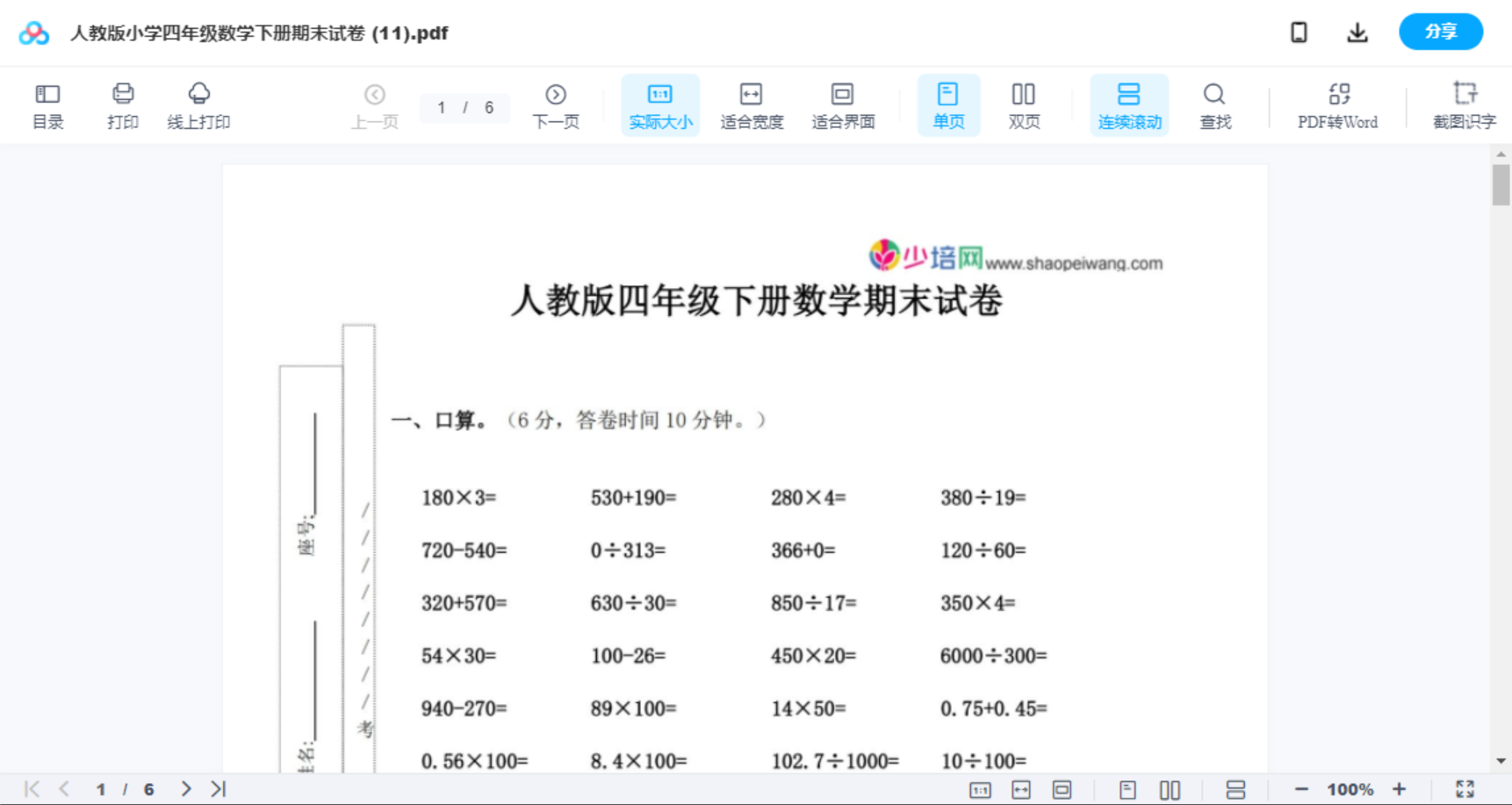Click the 线上打印 online print icon
This screenshot has height=805, width=1512.
199,104
